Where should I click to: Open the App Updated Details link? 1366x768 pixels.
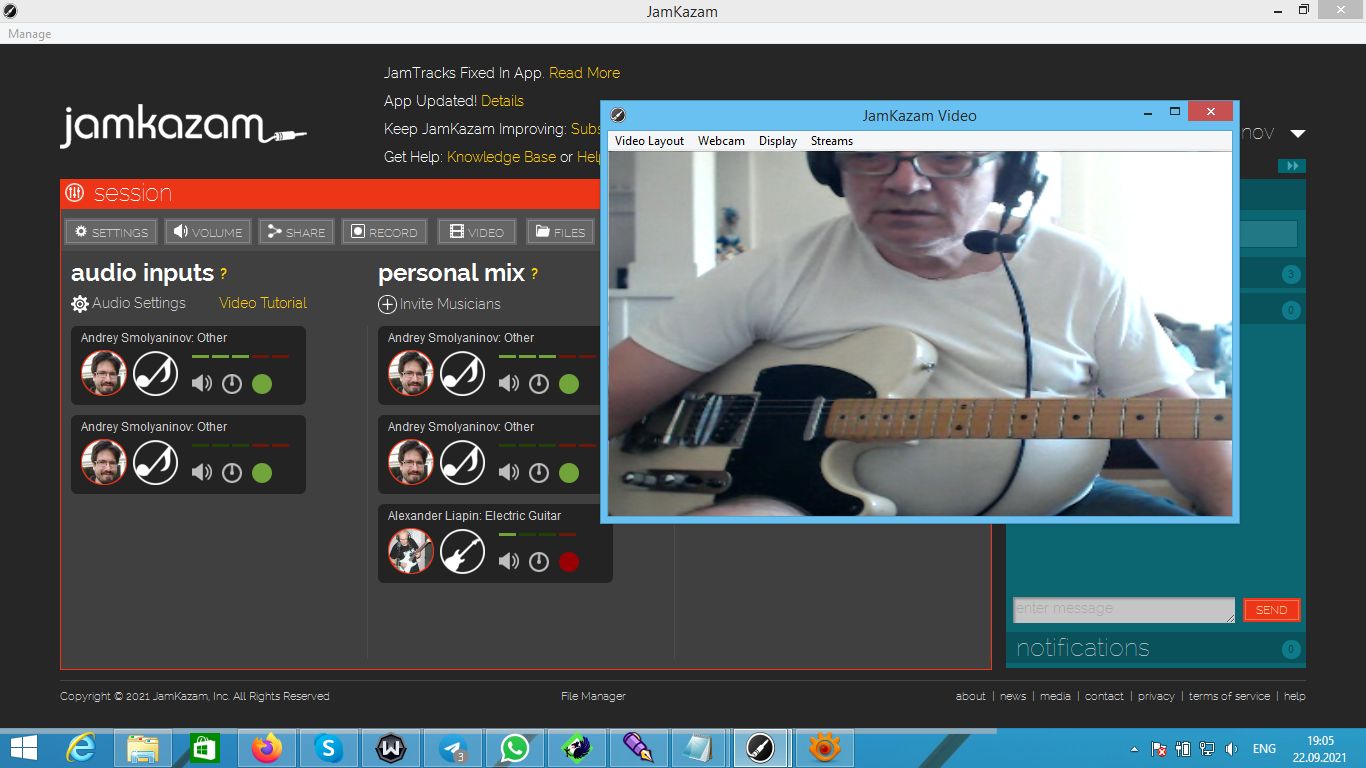coord(502,101)
